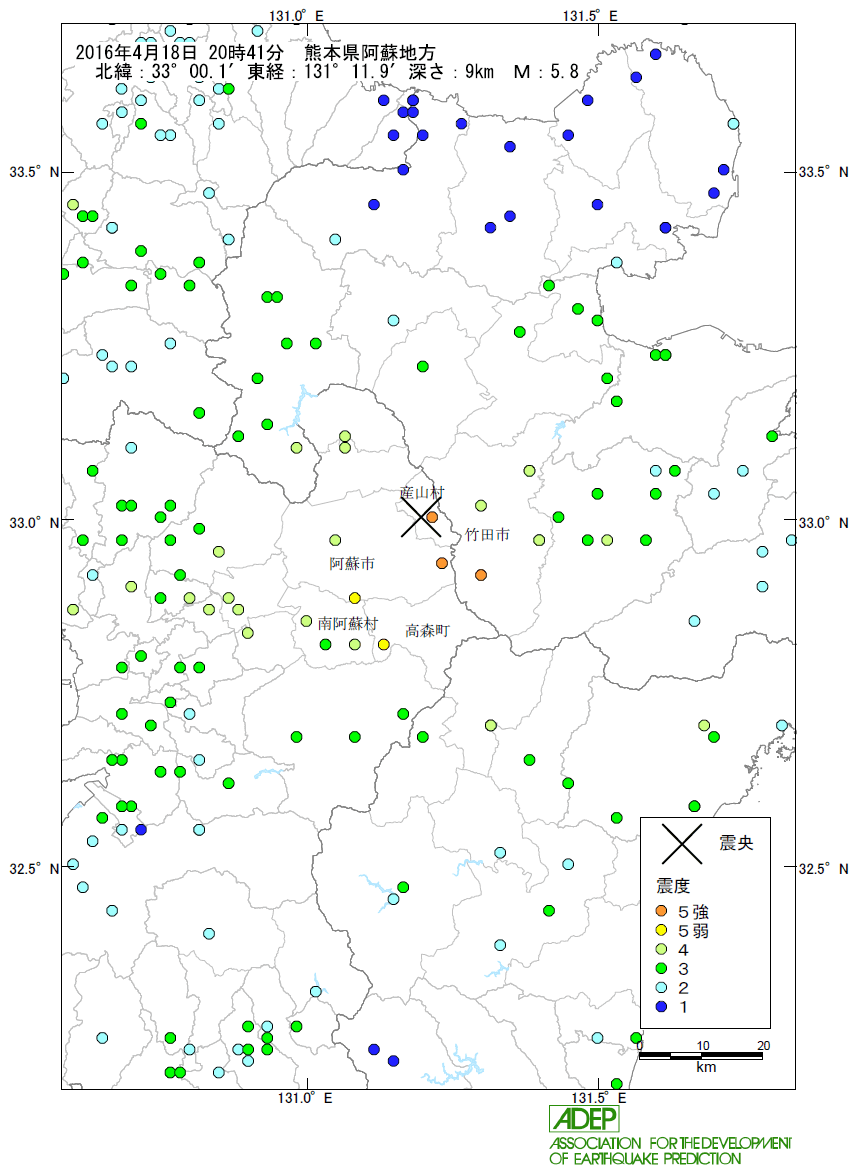Select the orange dot directly below 竹田市 label
Image resolution: width=854 pixels, height=1174 pixels.
(x=481, y=575)
